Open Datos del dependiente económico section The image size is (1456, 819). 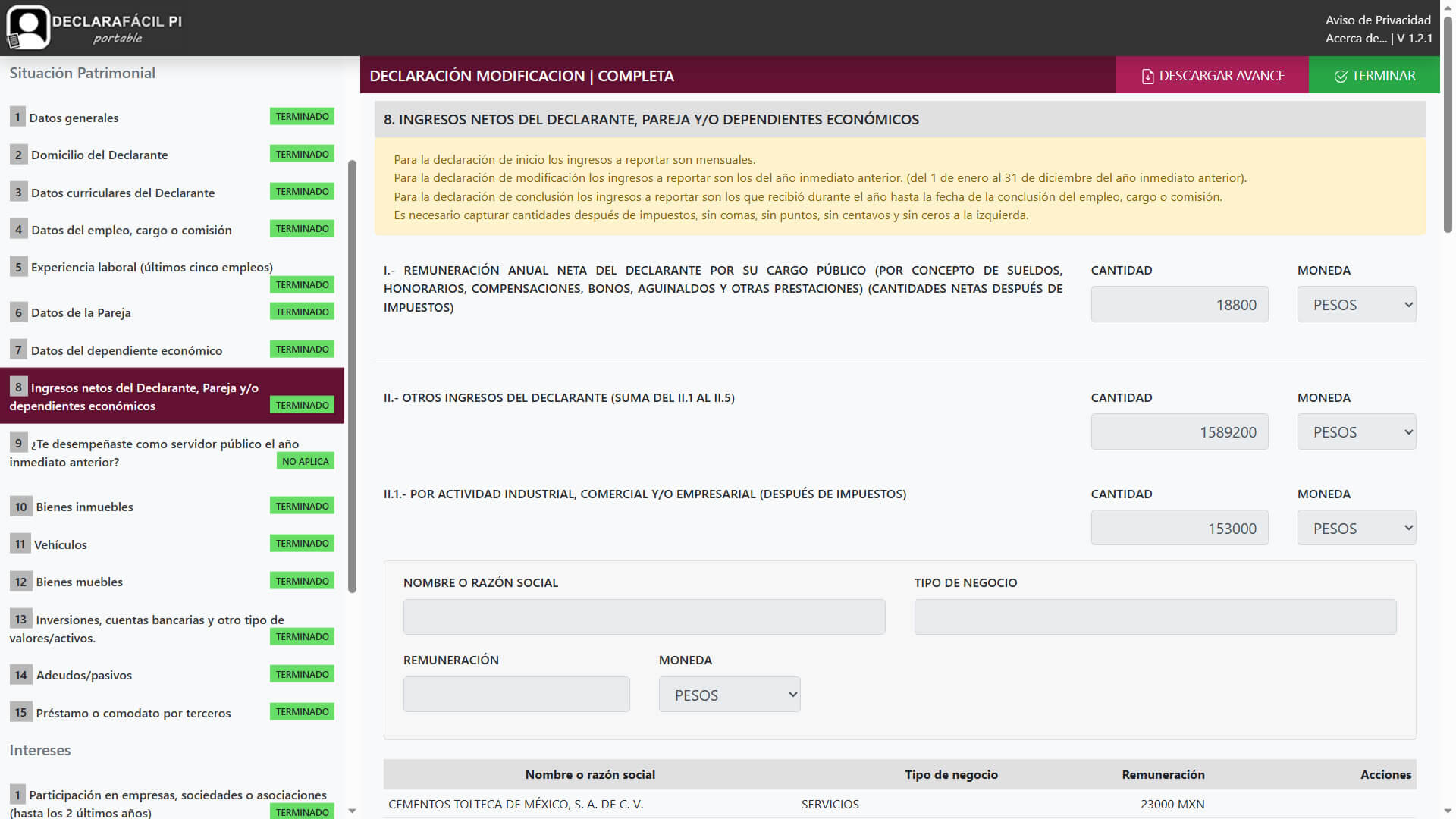pyautogui.click(x=172, y=350)
